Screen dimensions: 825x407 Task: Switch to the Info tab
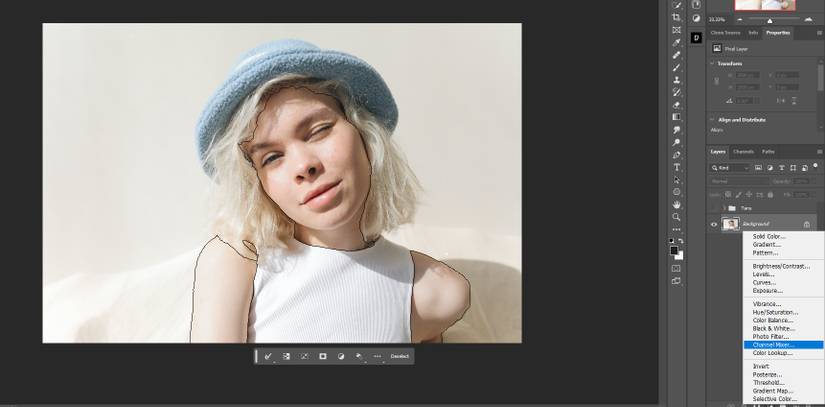click(x=753, y=33)
